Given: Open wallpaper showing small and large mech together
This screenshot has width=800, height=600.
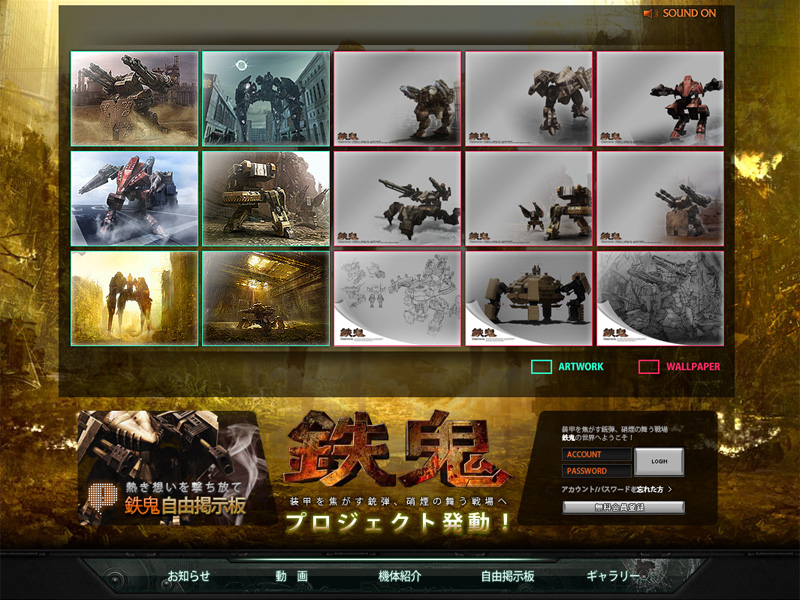Looking at the screenshot, I should click(529, 198).
